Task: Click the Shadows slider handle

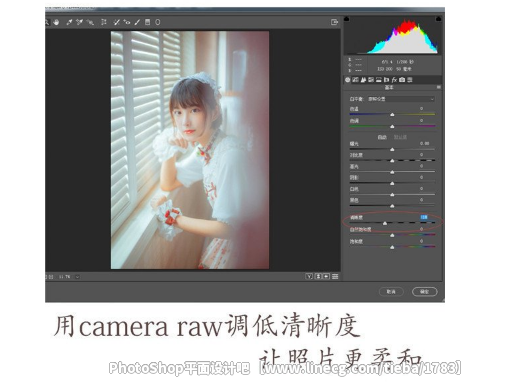Action: (x=392, y=184)
